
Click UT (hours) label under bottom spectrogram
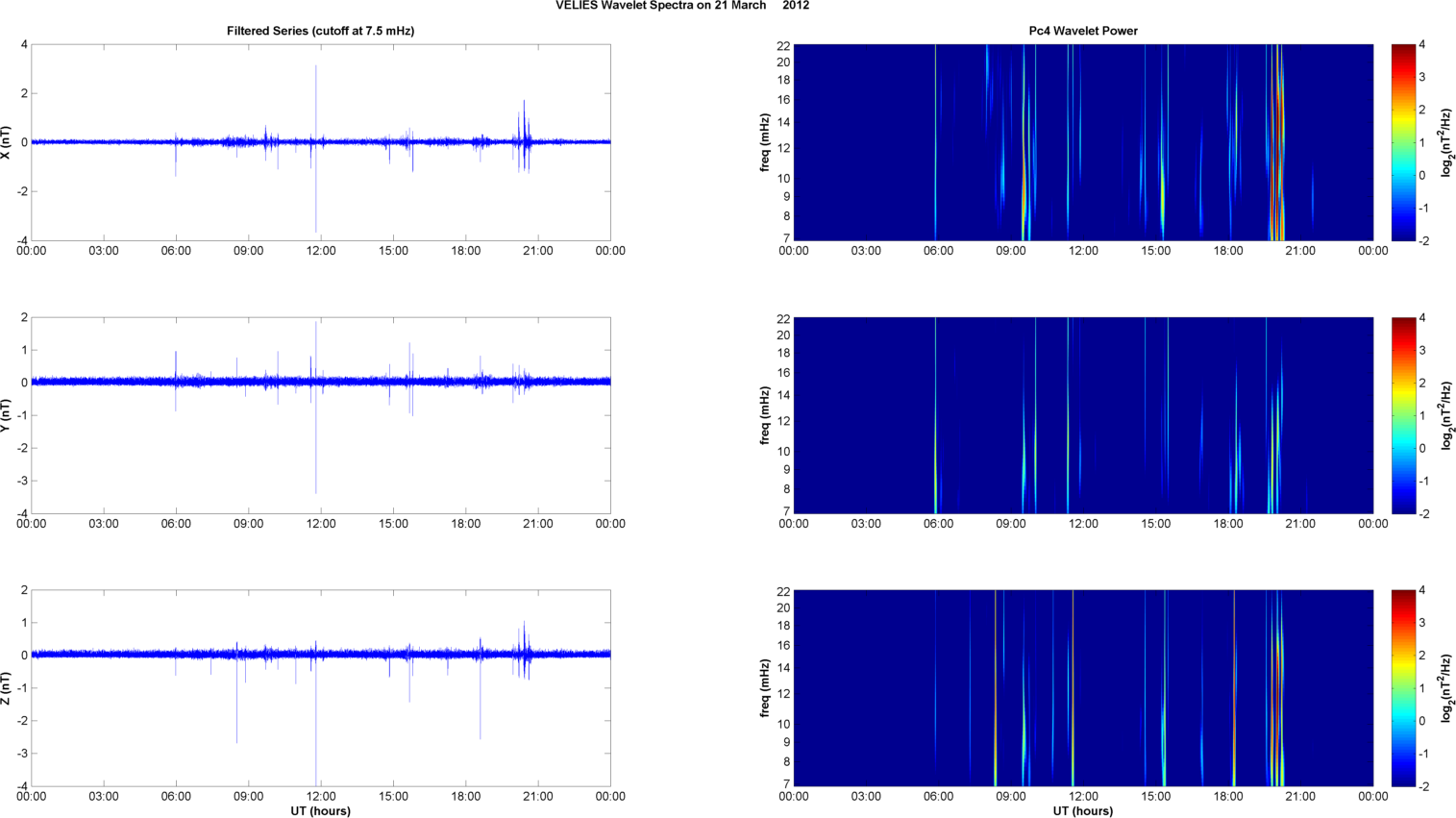[1083, 811]
